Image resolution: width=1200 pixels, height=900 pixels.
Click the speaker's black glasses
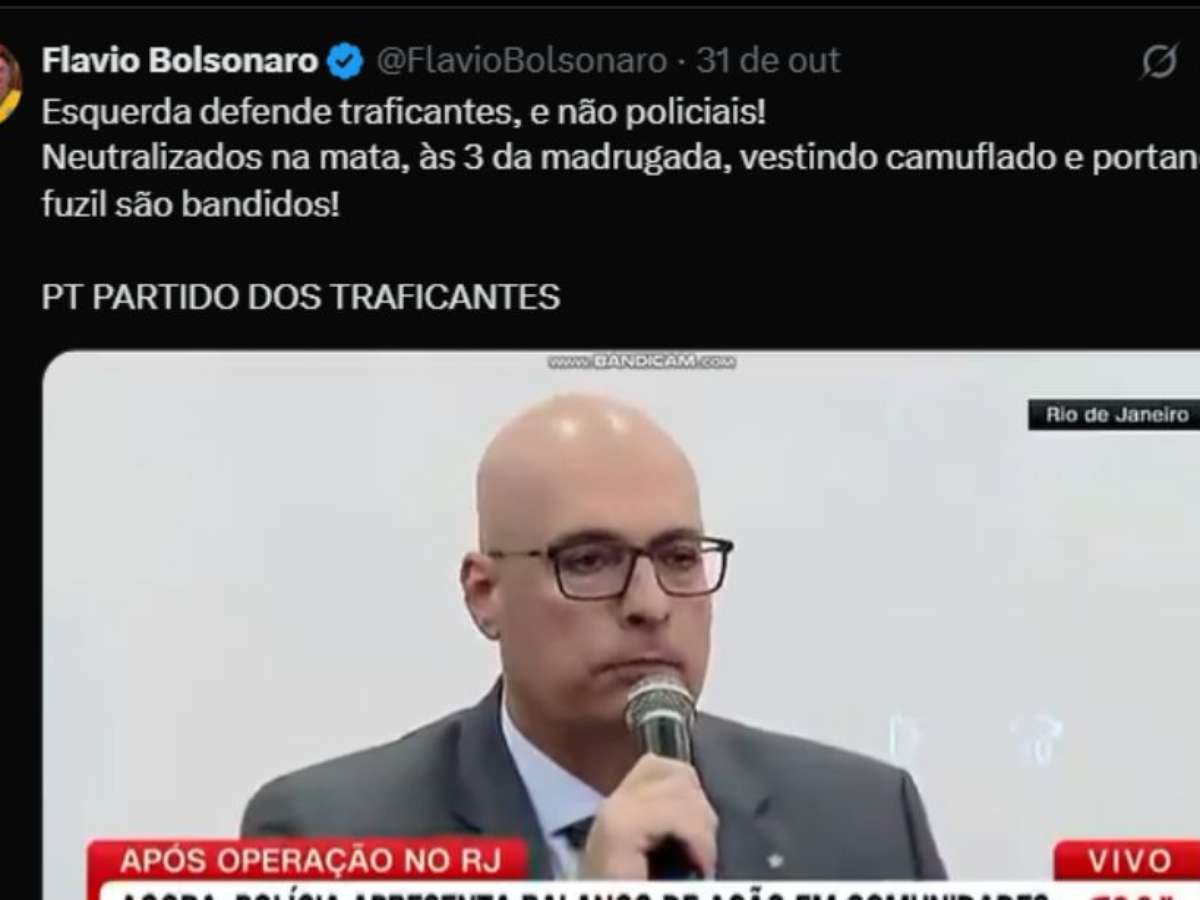click(612, 565)
